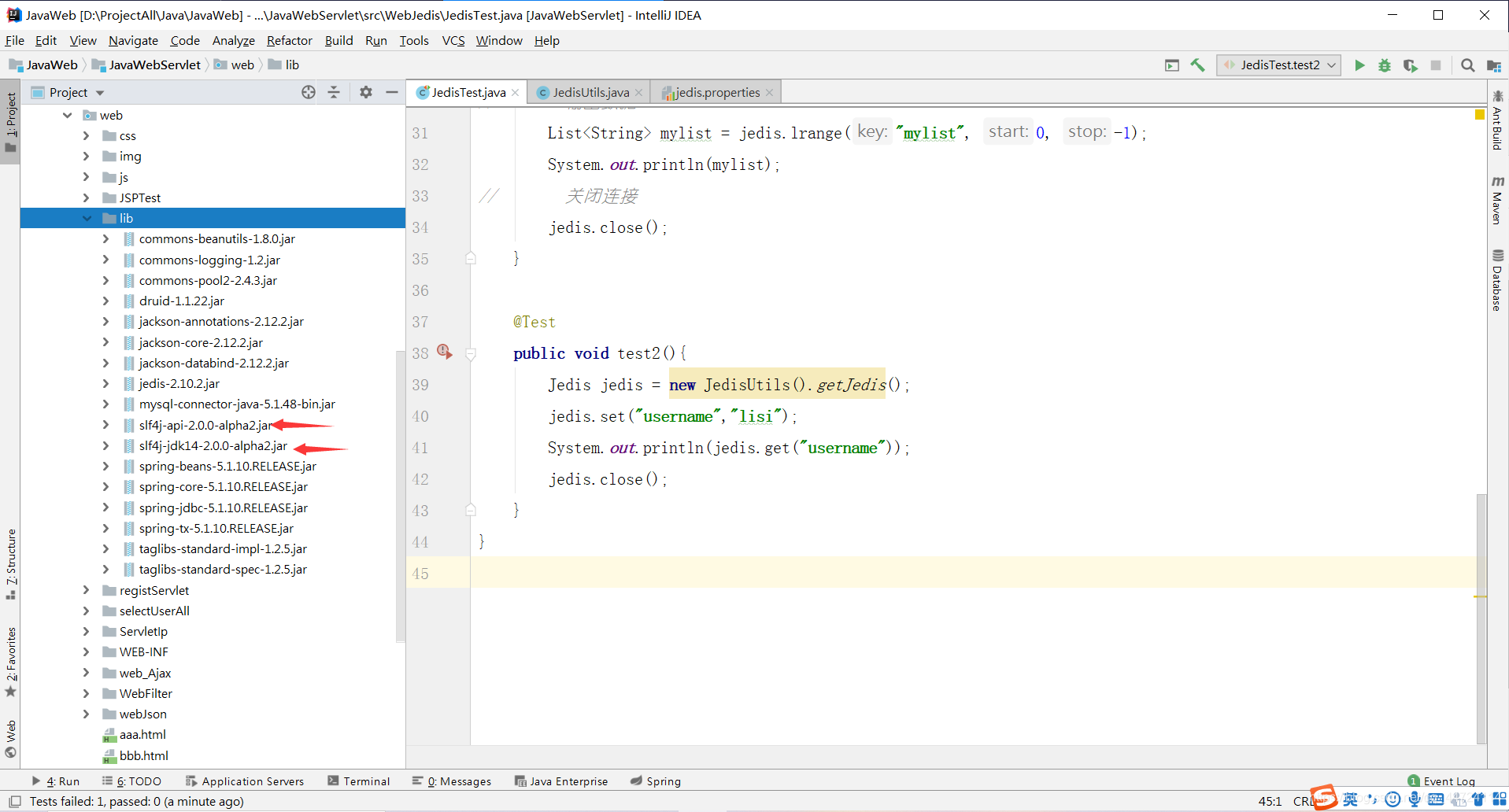
Task: Open Search Everywhere magnifier icon
Action: pos(1467,65)
